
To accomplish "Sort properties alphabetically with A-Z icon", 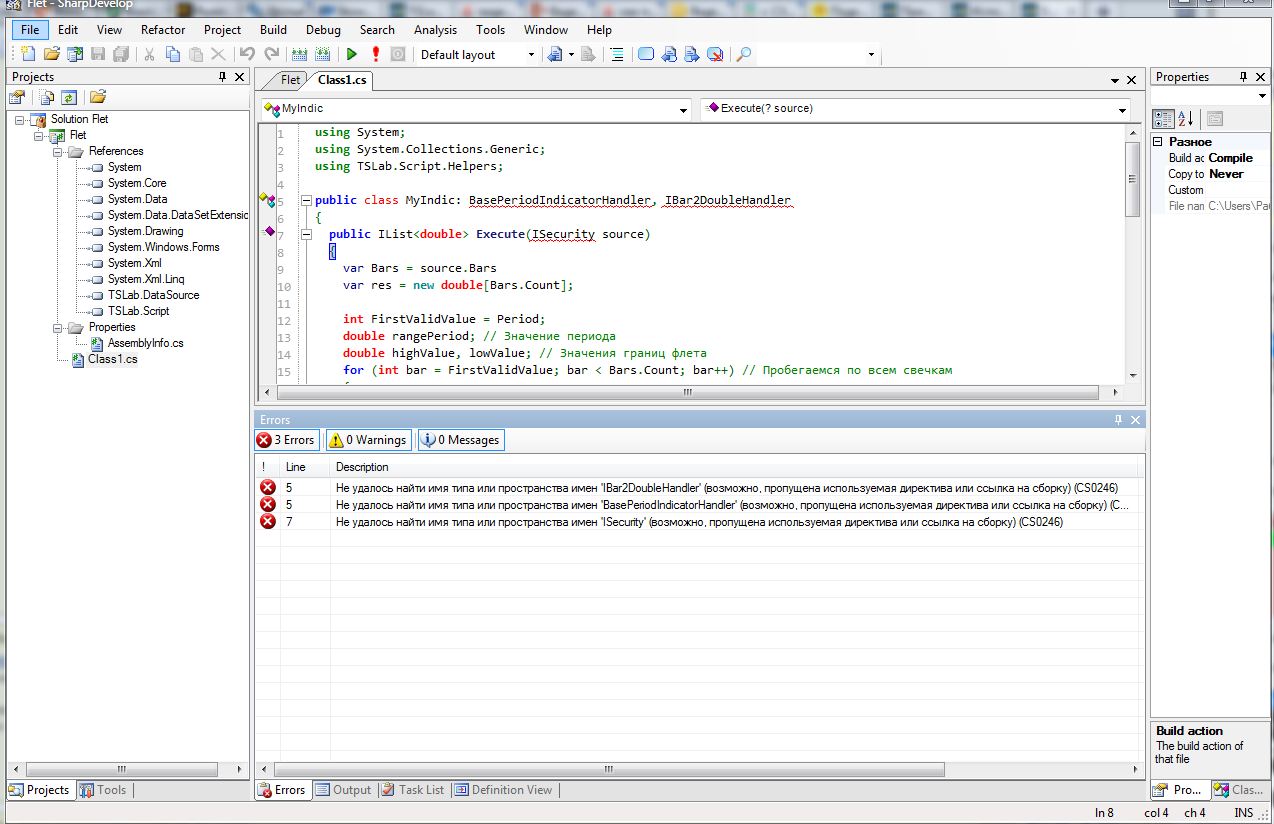I will click(1186, 118).
